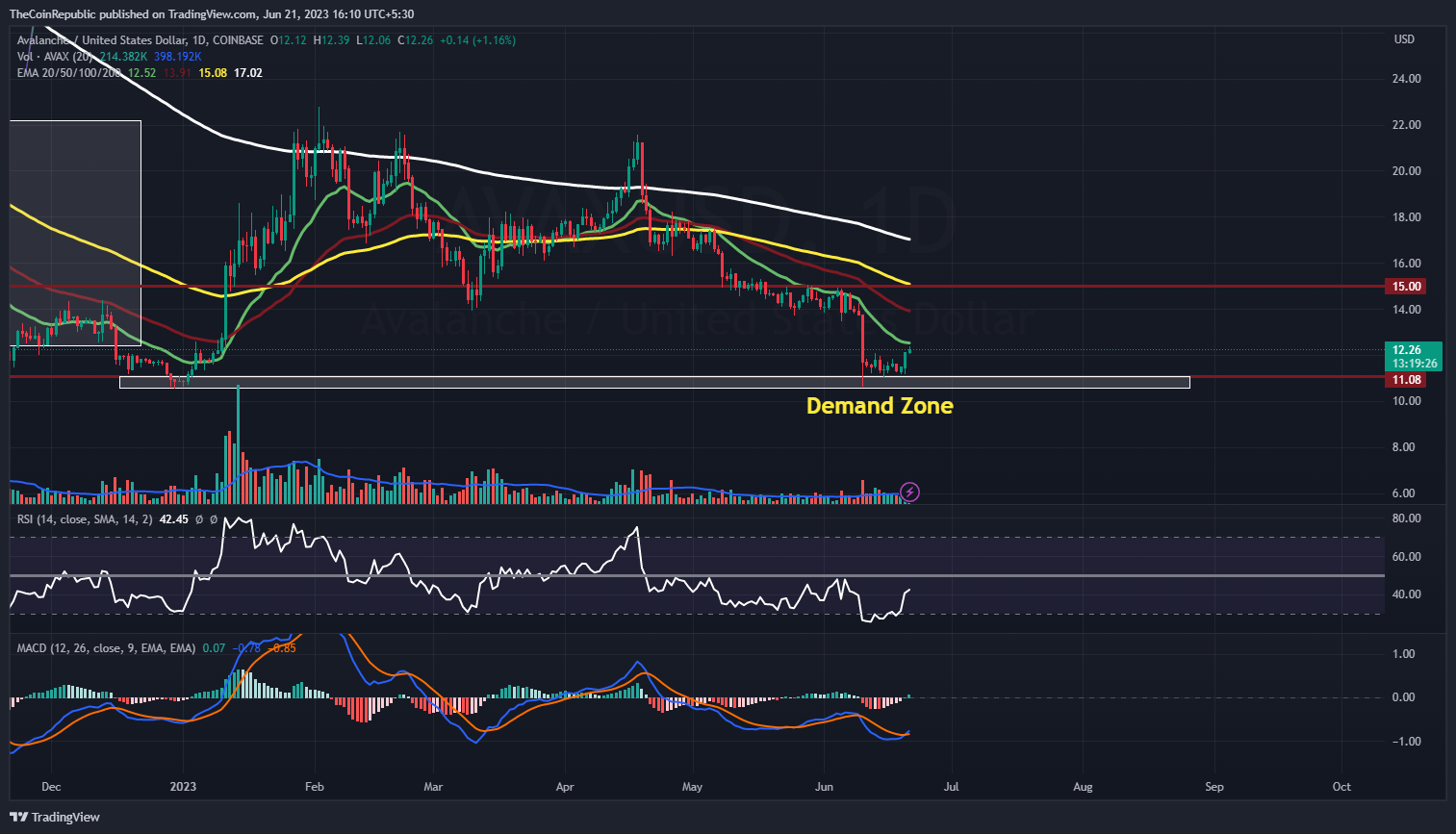Viewport: 1456px width, 834px height.
Task: Click the TradingView logo at bottom left
Action: [55, 817]
